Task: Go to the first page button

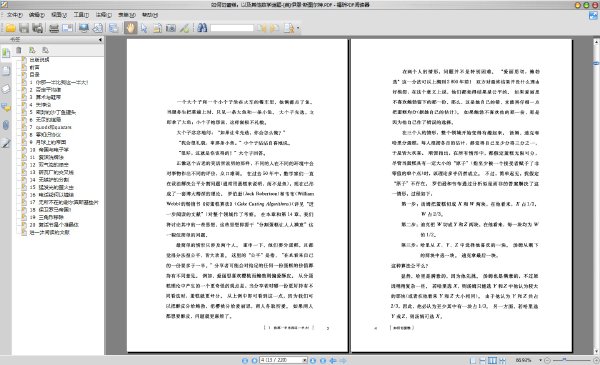Action: (x=245, y=360)
